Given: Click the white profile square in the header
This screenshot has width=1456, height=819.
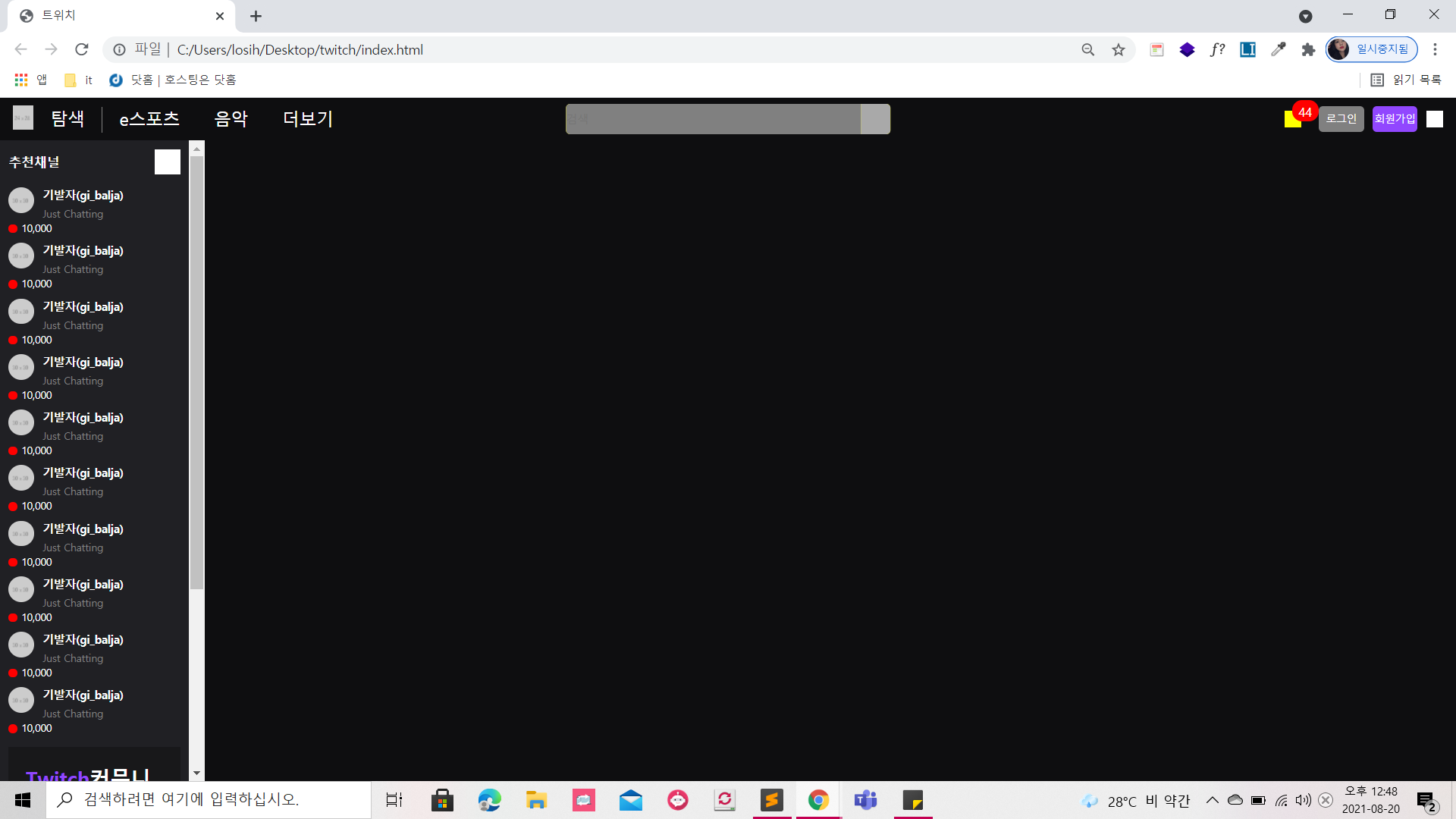Looking at the screenshot, I should click(x=1434, y=119).
